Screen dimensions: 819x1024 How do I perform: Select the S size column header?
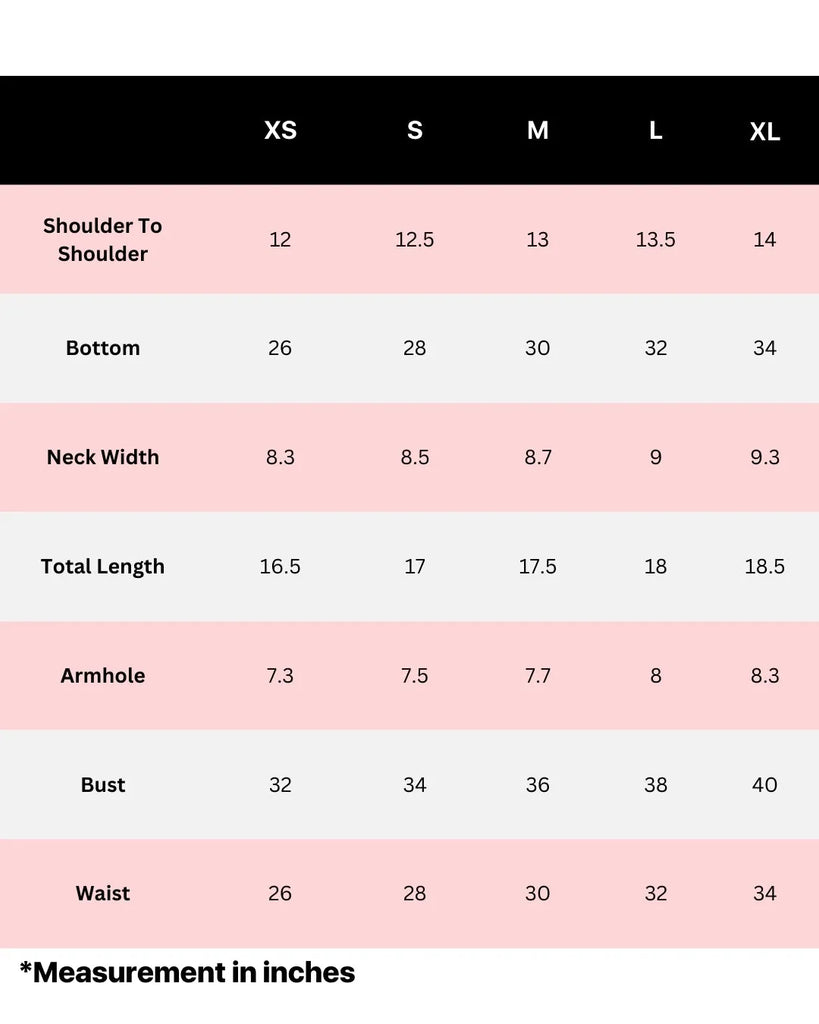coord(415,130)
